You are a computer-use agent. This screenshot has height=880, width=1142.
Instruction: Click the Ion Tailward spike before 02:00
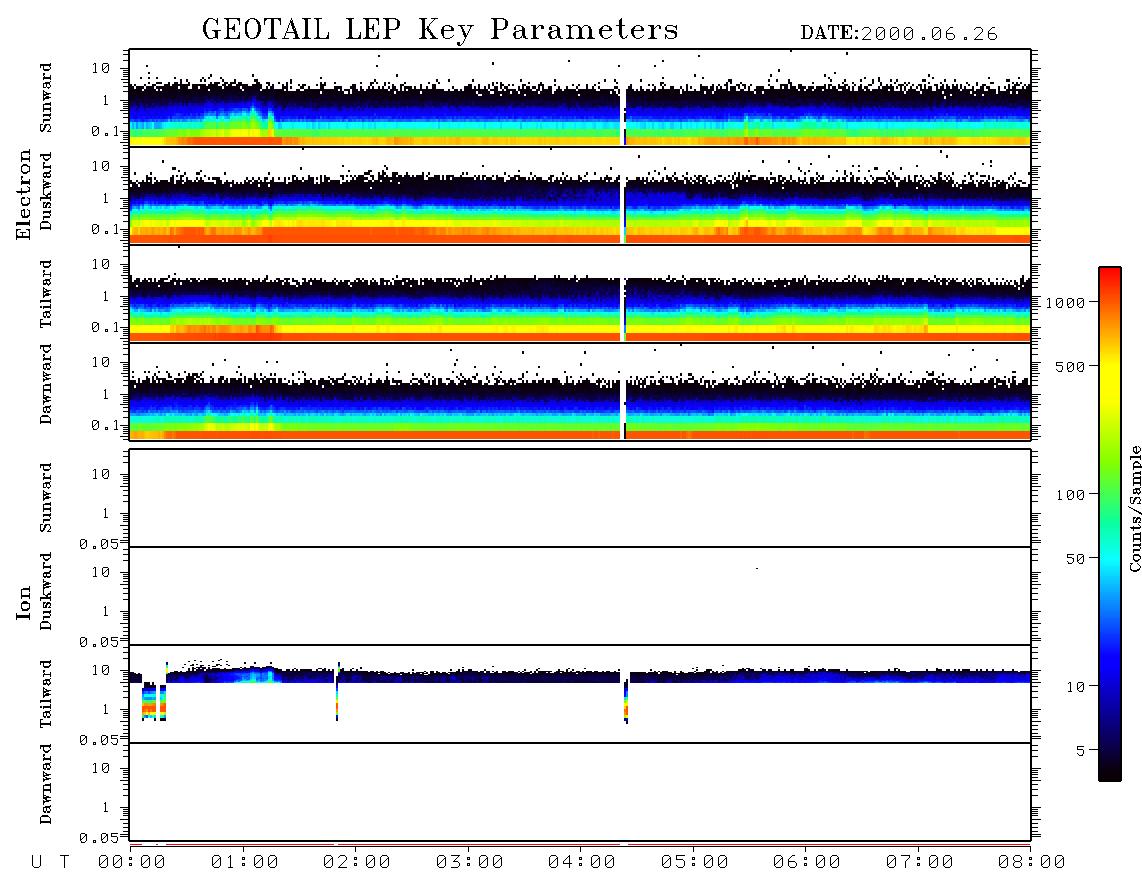(337, 692)
